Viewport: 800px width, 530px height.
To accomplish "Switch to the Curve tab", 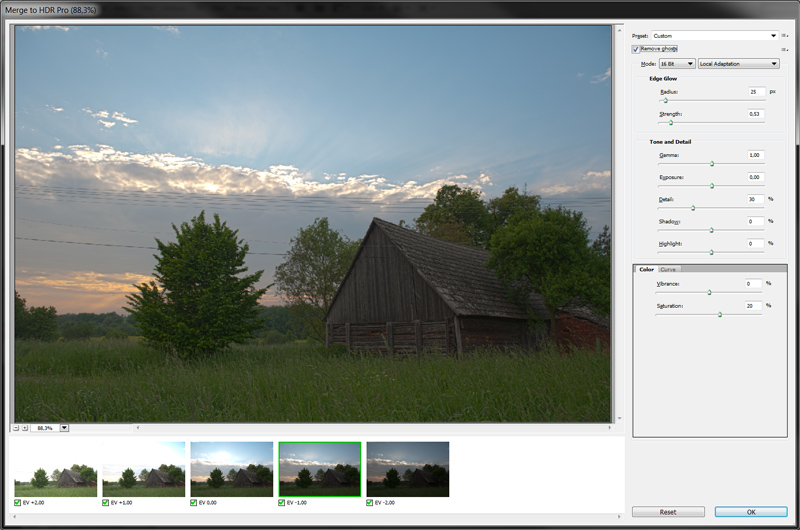I will pyautogui.click(x=668, y=269).
